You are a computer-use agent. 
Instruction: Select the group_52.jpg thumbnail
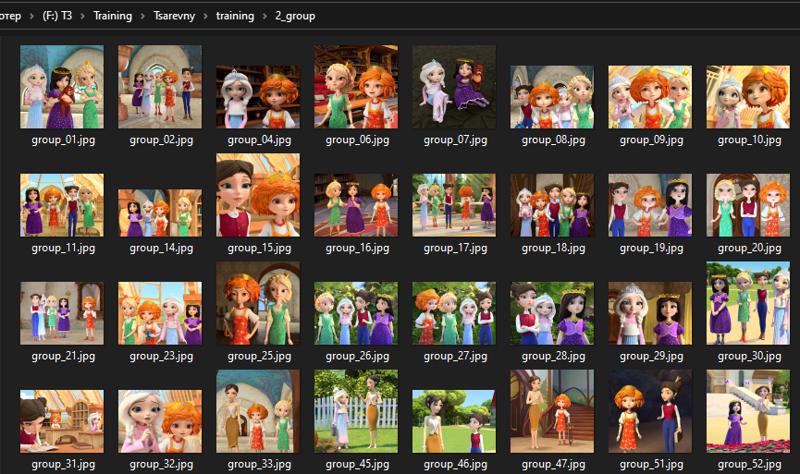(x=748, y=411)
